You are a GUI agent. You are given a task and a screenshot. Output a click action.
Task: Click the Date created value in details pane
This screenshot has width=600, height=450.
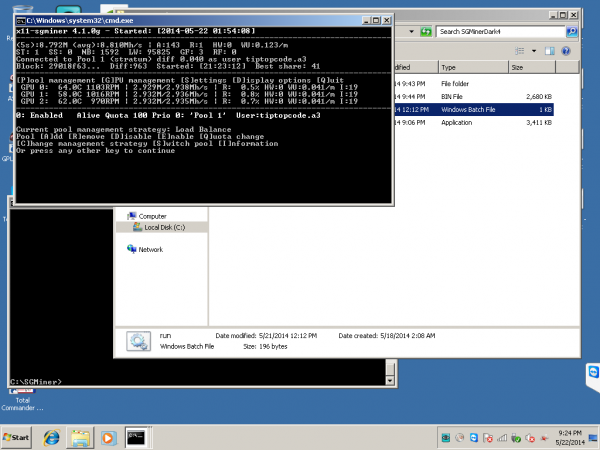click(408, 336)
